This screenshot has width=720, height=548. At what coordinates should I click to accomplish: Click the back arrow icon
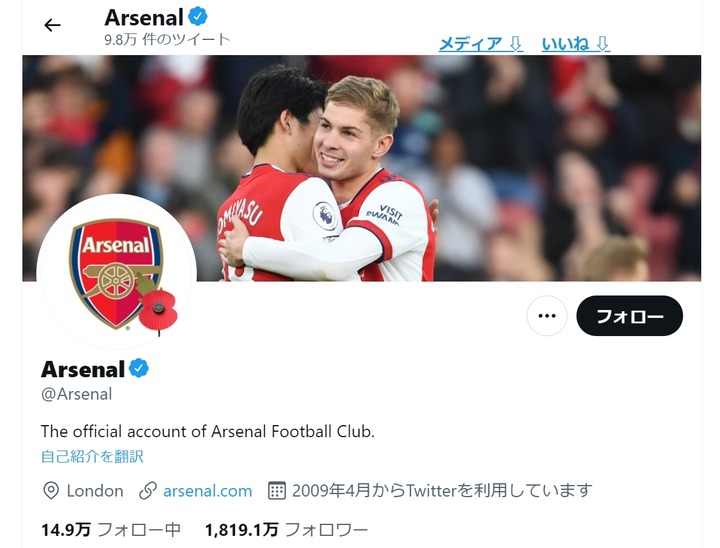point(53,25)
